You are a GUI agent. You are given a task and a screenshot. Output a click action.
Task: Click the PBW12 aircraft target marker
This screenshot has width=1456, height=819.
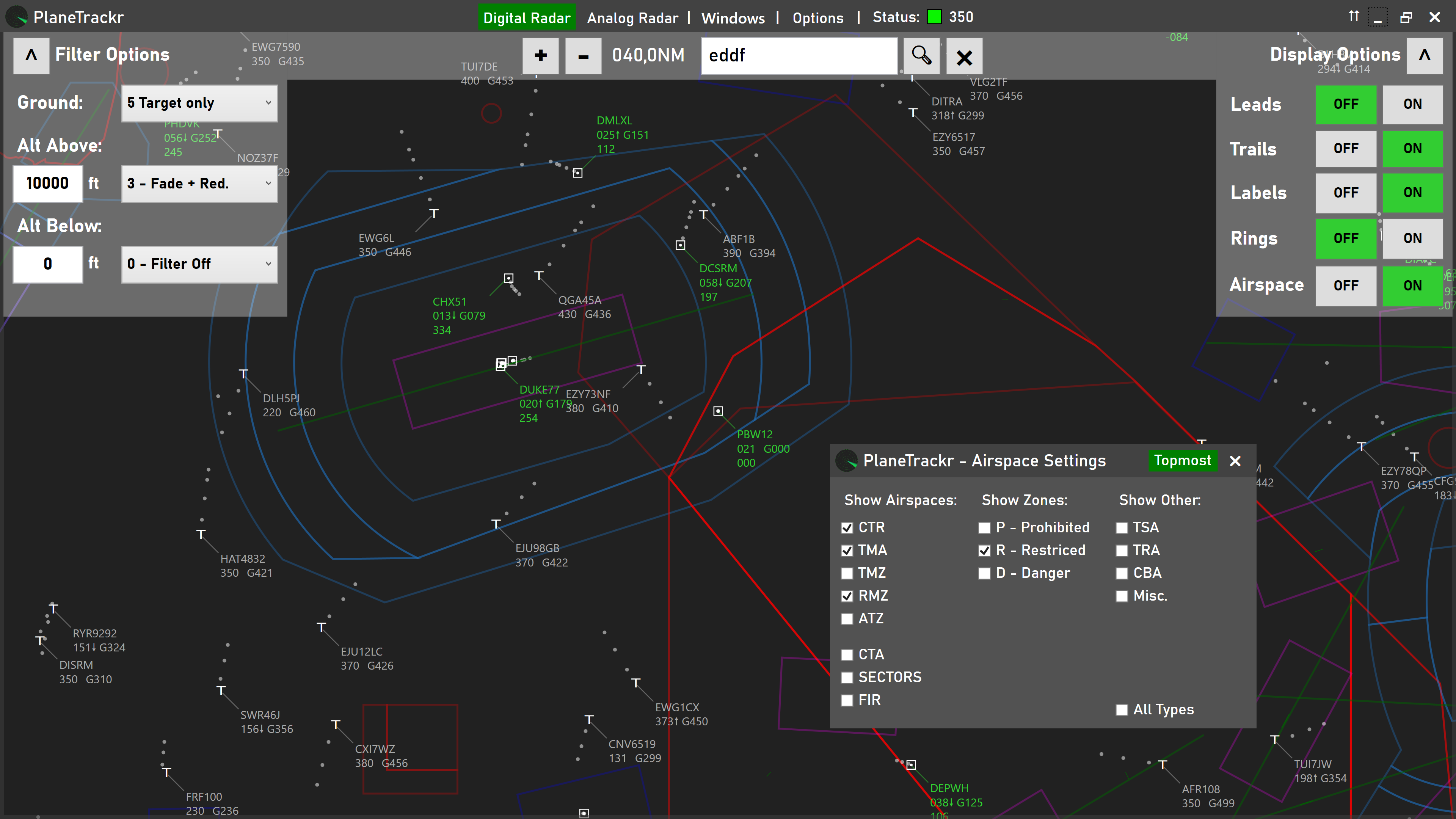click(718, 411)
